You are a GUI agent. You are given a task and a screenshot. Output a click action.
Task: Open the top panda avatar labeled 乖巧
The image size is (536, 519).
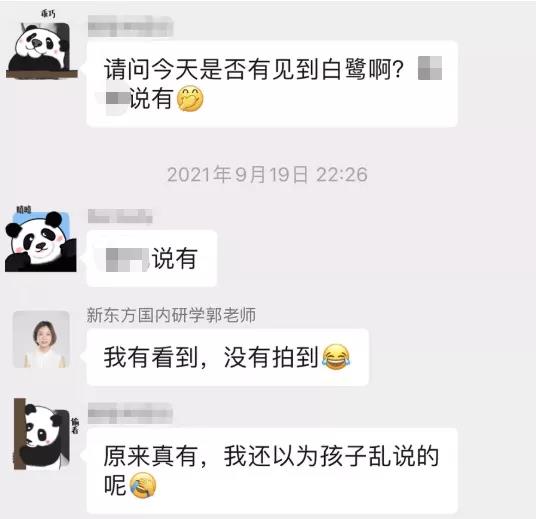tap(42, 44)
